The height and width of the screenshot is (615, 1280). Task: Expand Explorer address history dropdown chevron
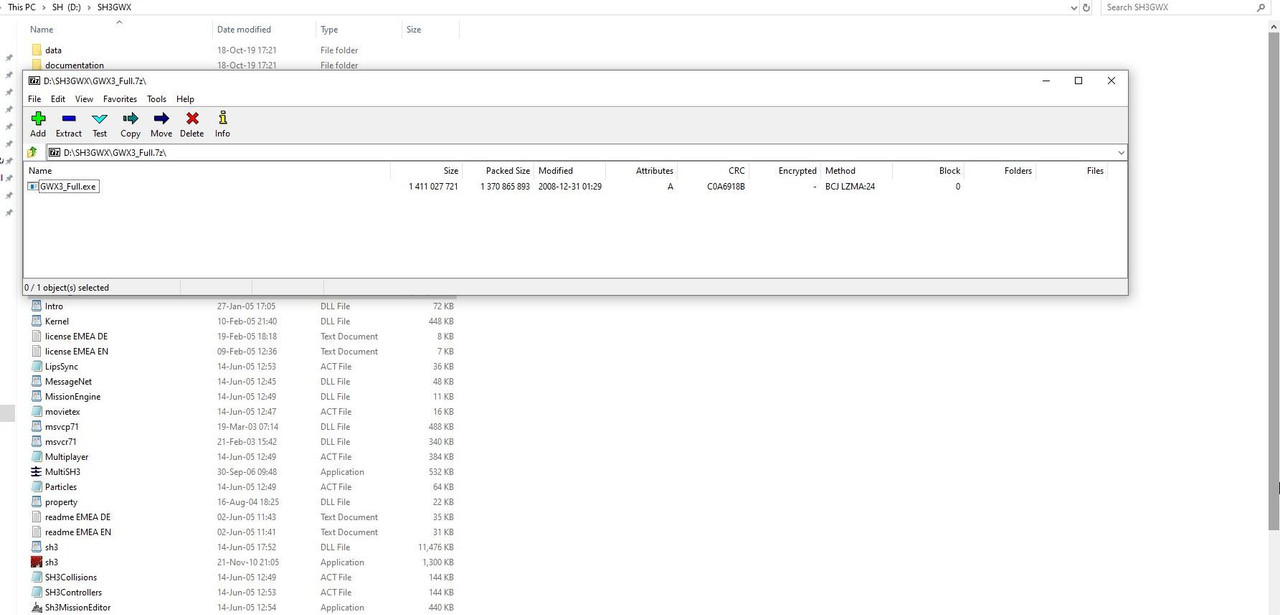point(1073,7)
